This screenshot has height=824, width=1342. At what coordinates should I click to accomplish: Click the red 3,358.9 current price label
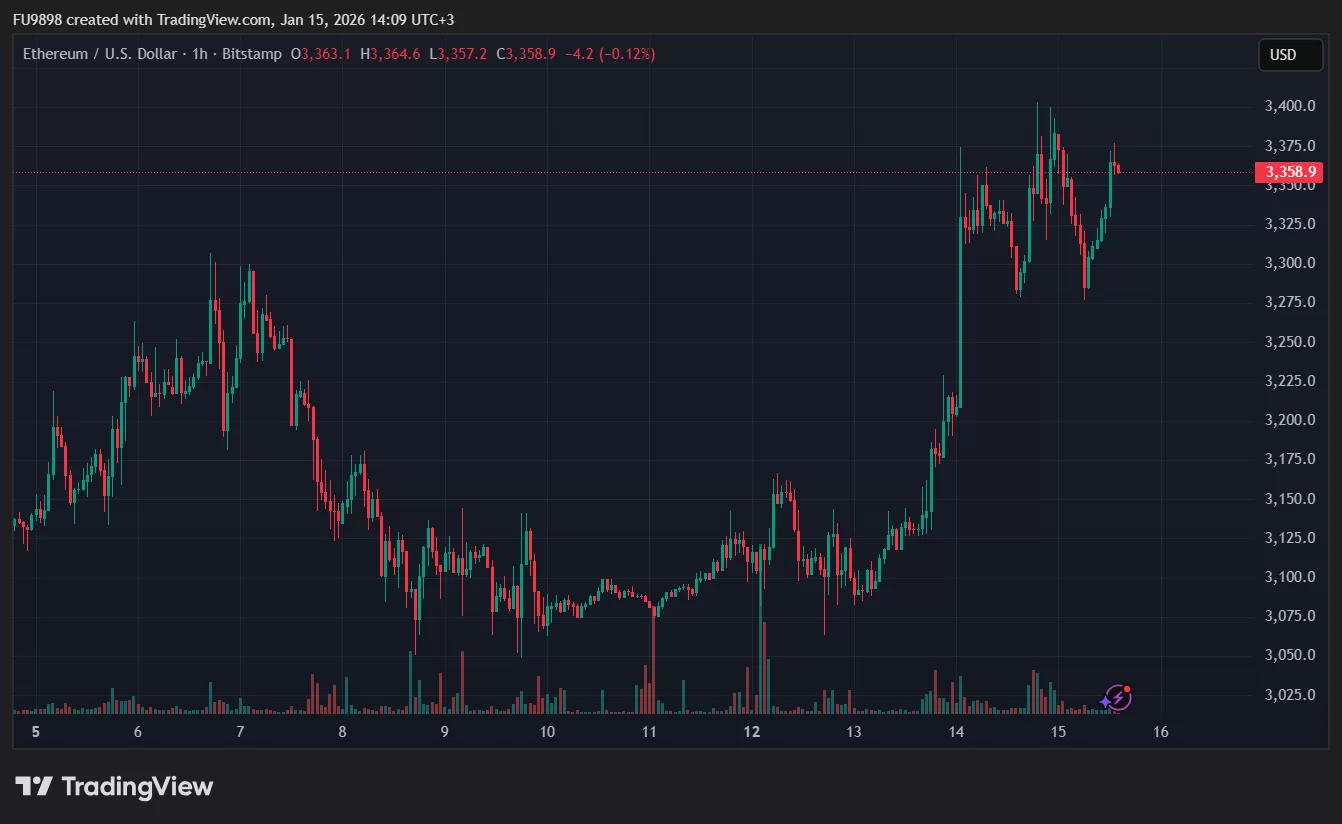[x=1288, y=173]
